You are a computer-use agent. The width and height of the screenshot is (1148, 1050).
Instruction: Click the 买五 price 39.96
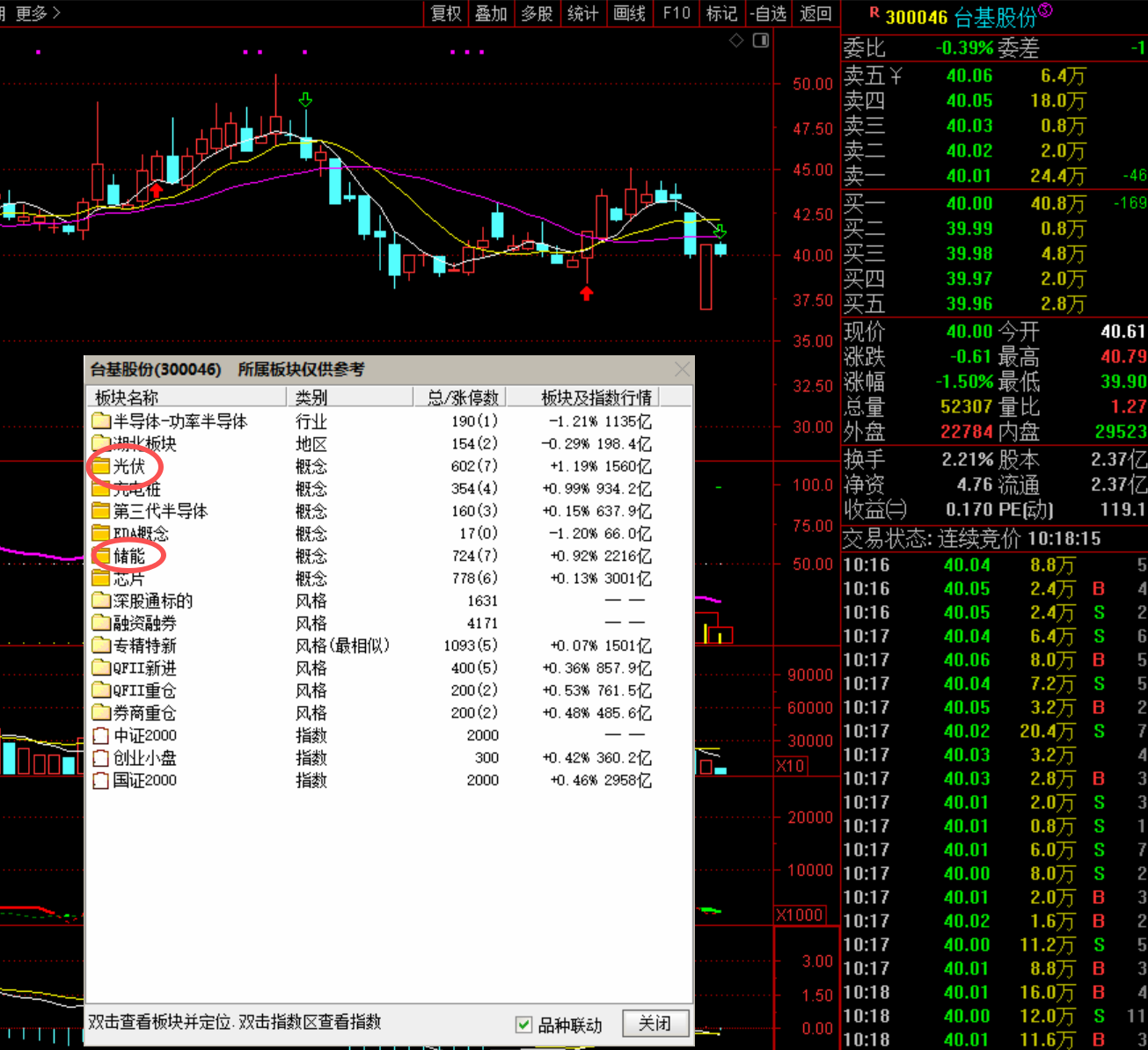(x=969, y=304)
